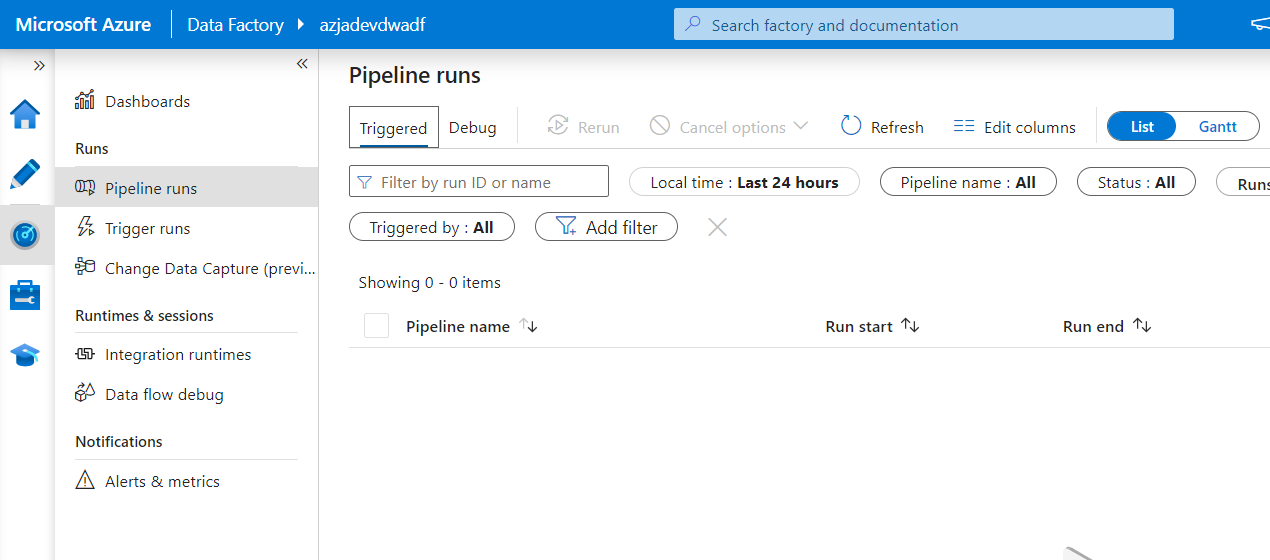Click the Integration runtimes icon

point(85,354)
